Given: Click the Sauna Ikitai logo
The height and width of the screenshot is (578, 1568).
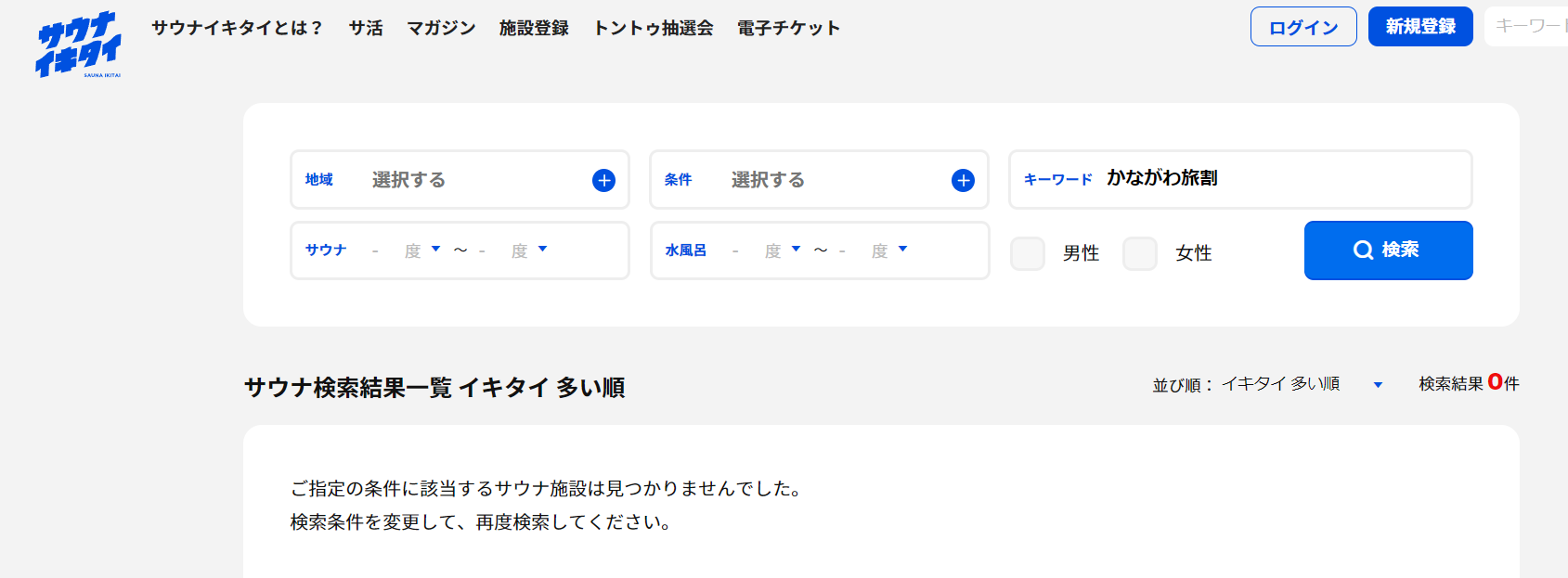Looking at the screenshot, I should pos(79,44).
